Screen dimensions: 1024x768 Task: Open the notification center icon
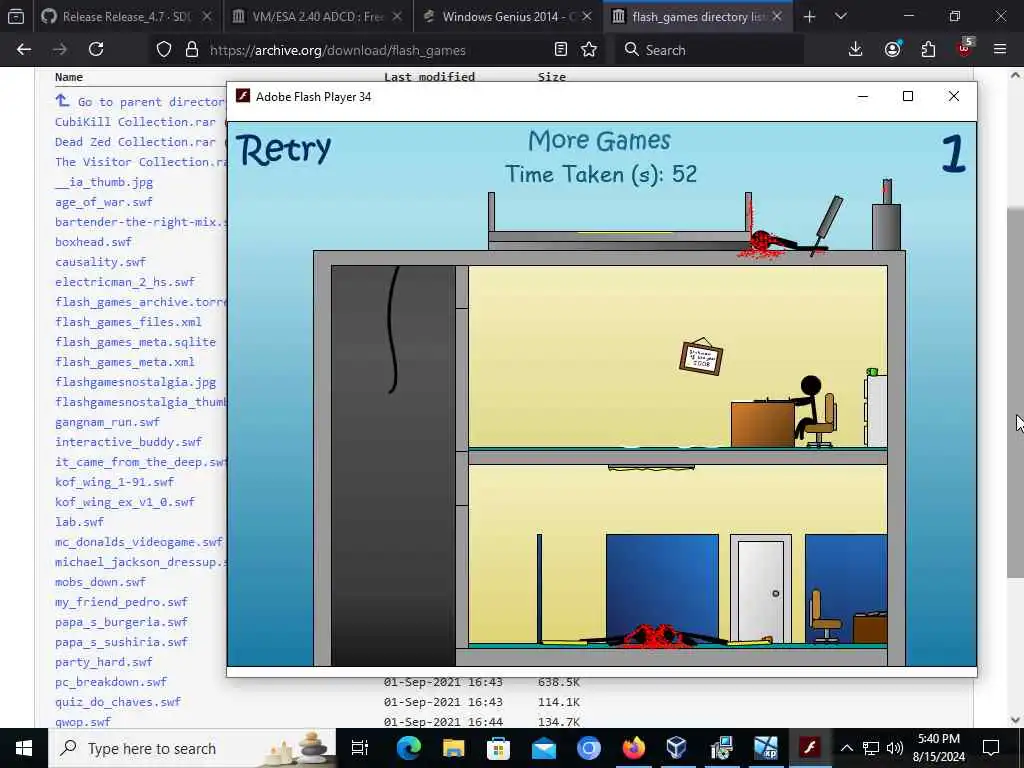point(991,748)
